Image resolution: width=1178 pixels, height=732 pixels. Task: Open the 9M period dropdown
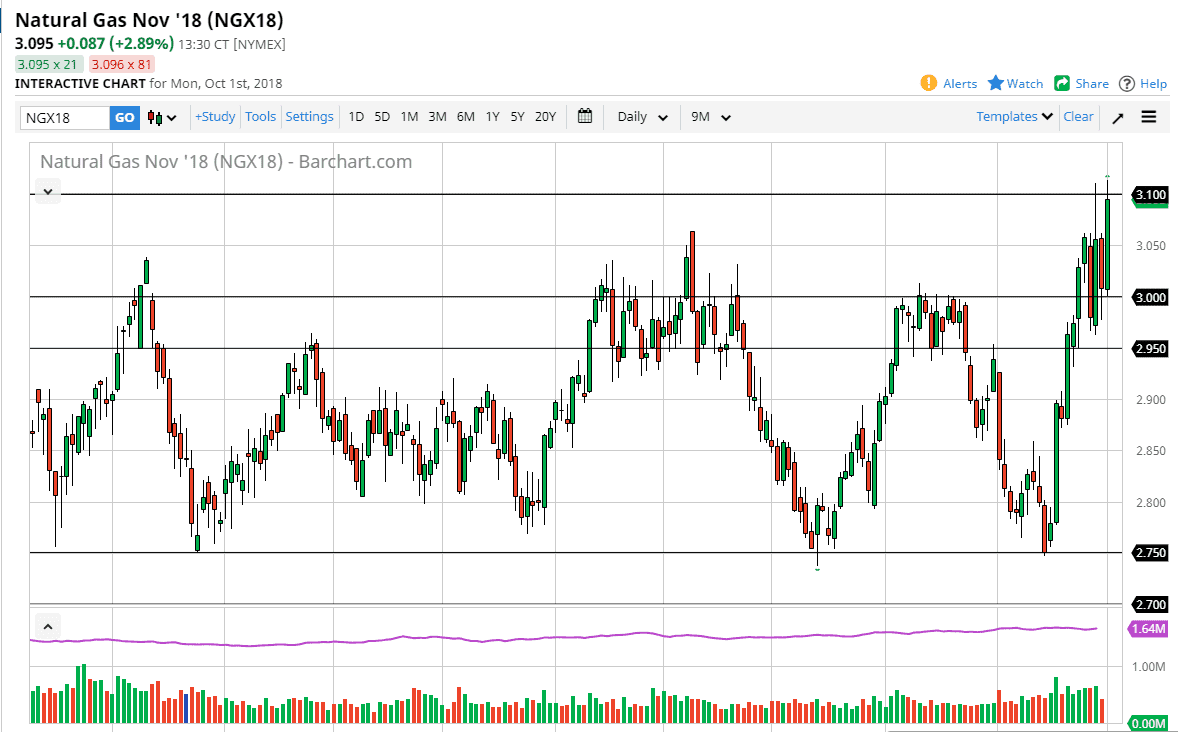pos(711,117)
